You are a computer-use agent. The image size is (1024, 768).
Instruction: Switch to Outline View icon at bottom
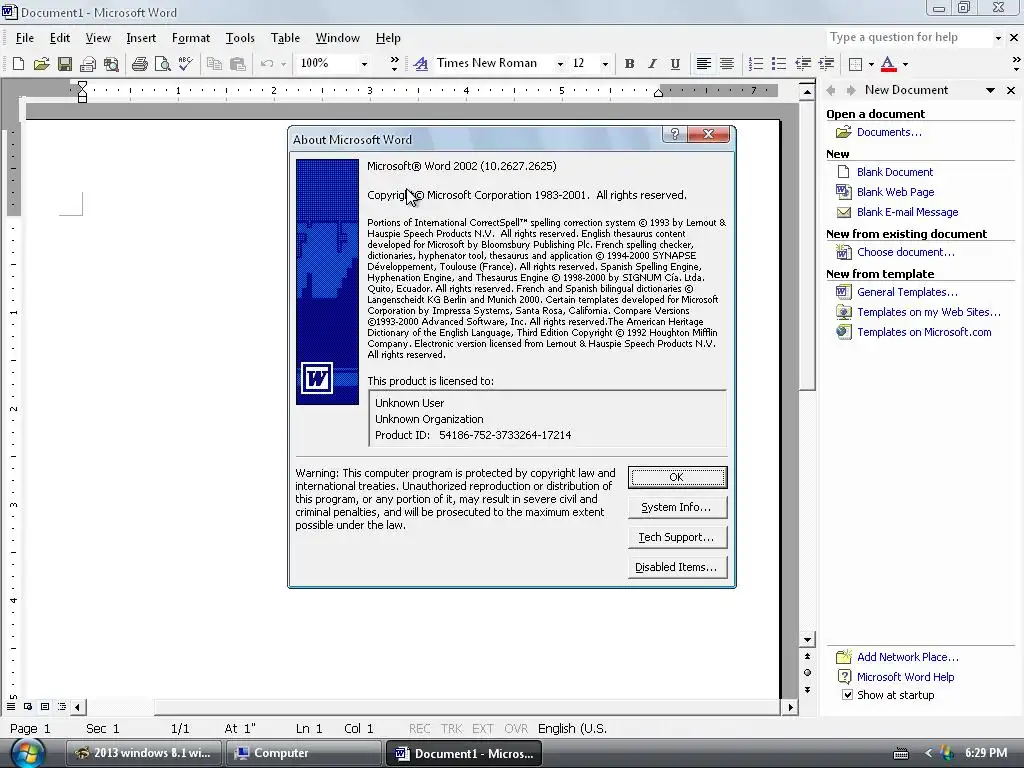62,707
